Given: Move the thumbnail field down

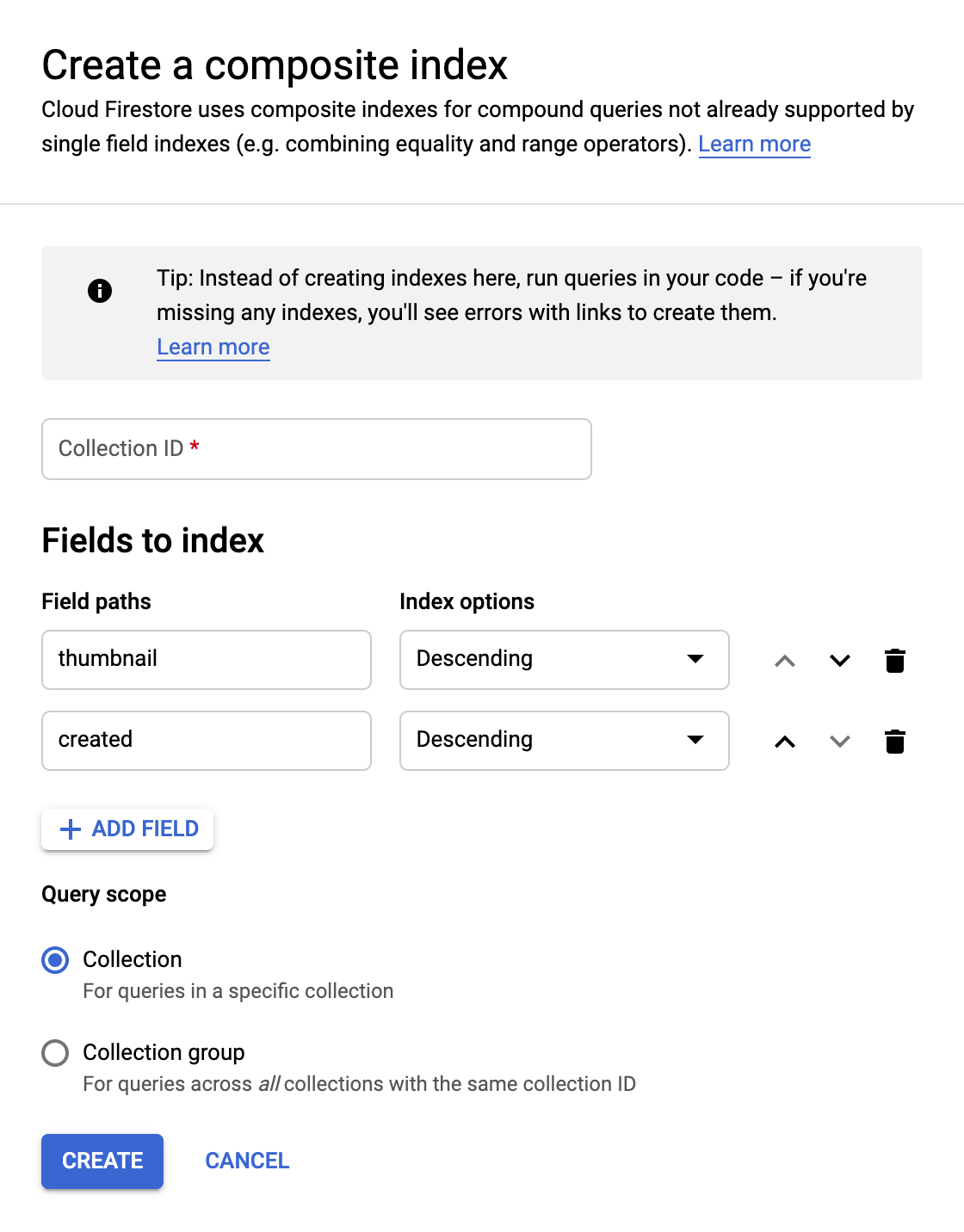Looking at the screenshot, I should 840,661.
